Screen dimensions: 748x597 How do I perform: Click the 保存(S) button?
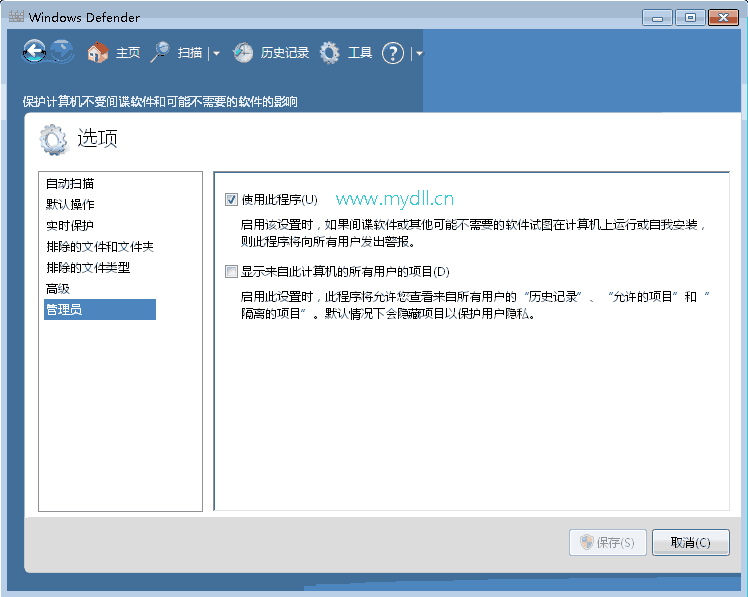tap(608, 542)
